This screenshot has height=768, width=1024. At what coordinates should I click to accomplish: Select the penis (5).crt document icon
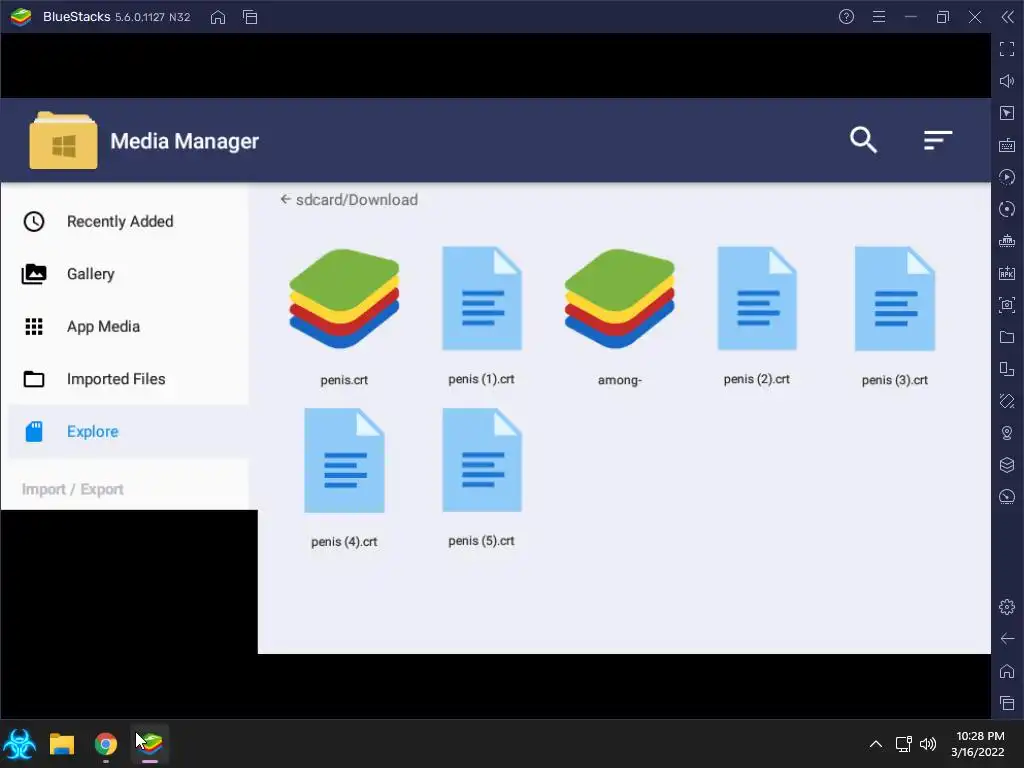click(481, 459)
